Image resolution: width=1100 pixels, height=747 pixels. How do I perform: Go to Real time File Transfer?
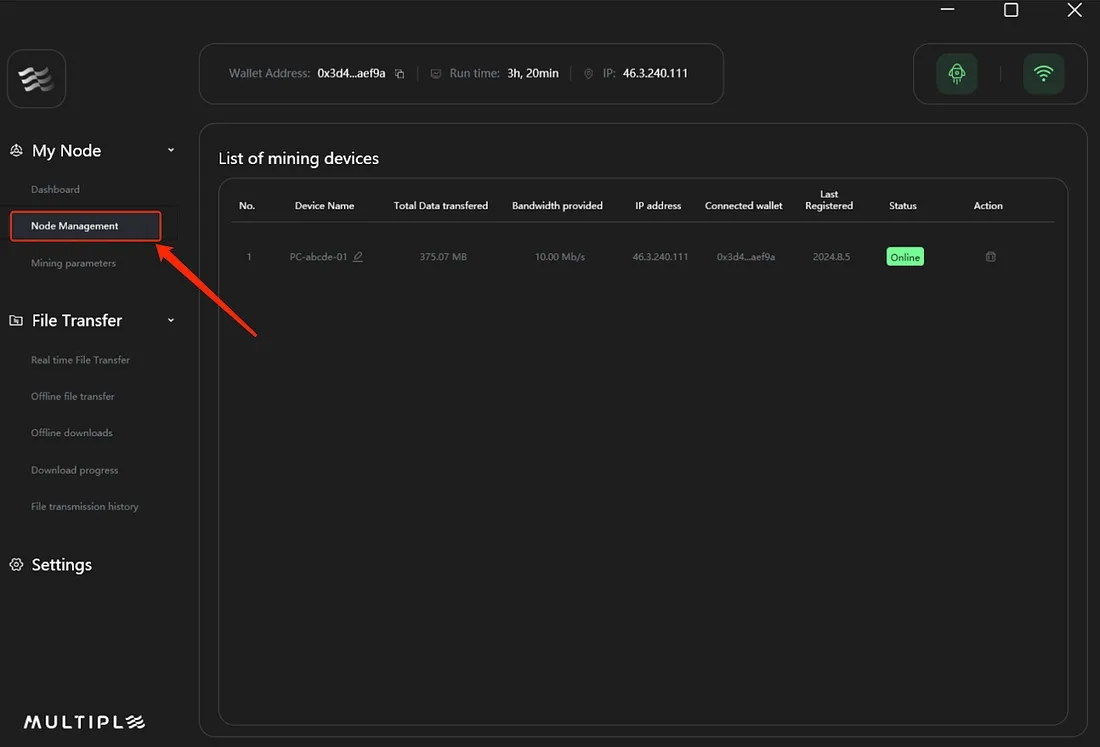point(80,360)
